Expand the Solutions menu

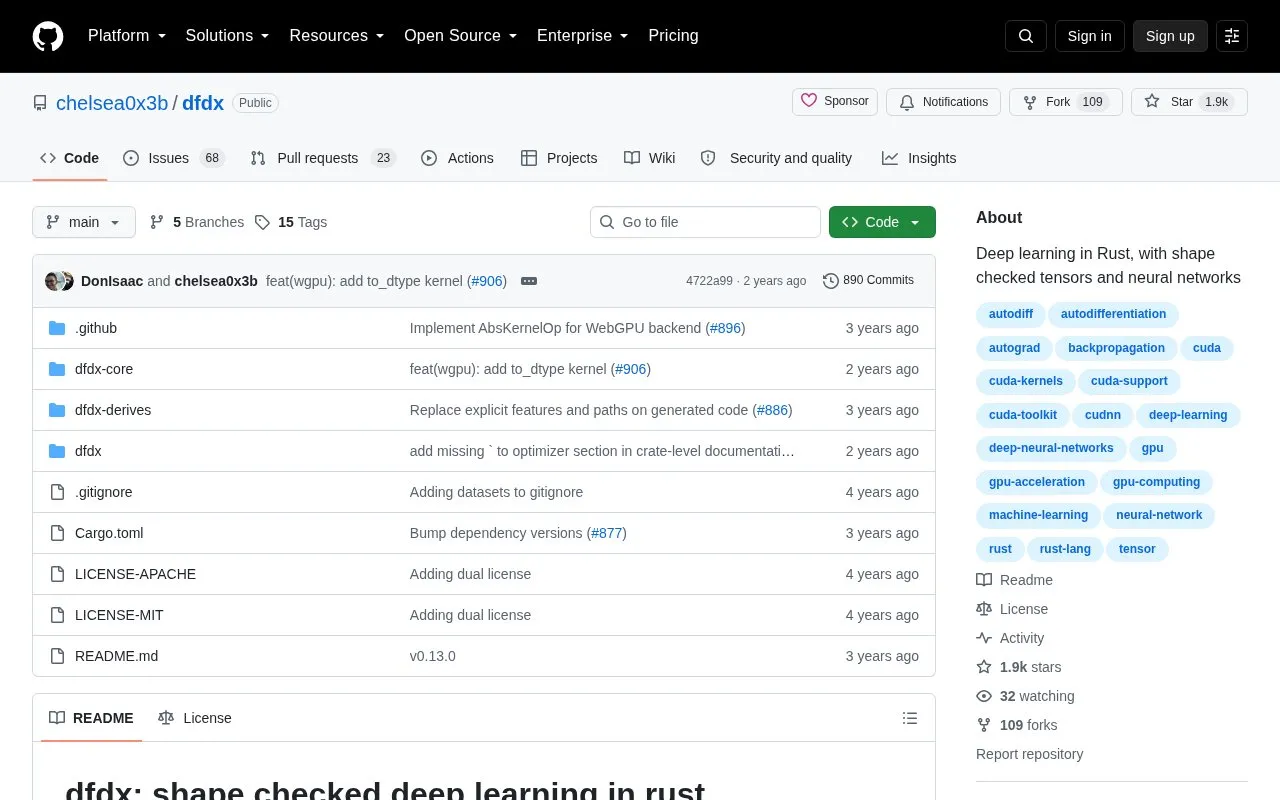click(x=227, y=36)
